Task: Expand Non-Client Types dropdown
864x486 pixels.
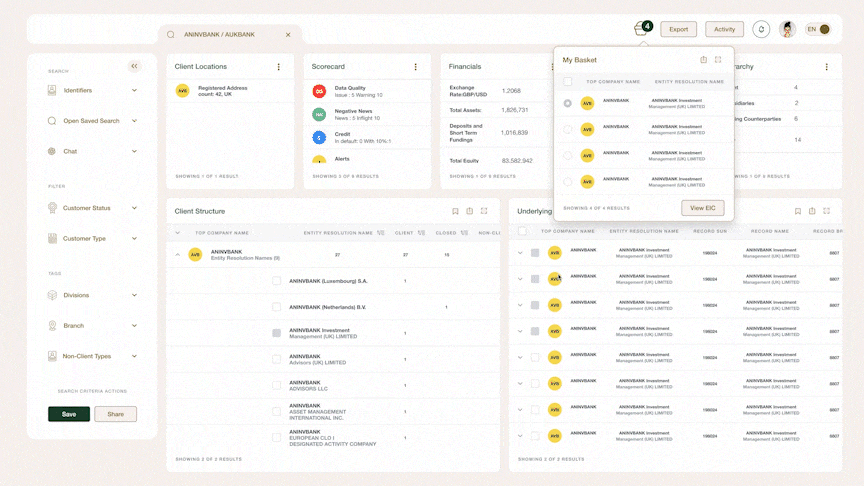Action: [134, 356]
